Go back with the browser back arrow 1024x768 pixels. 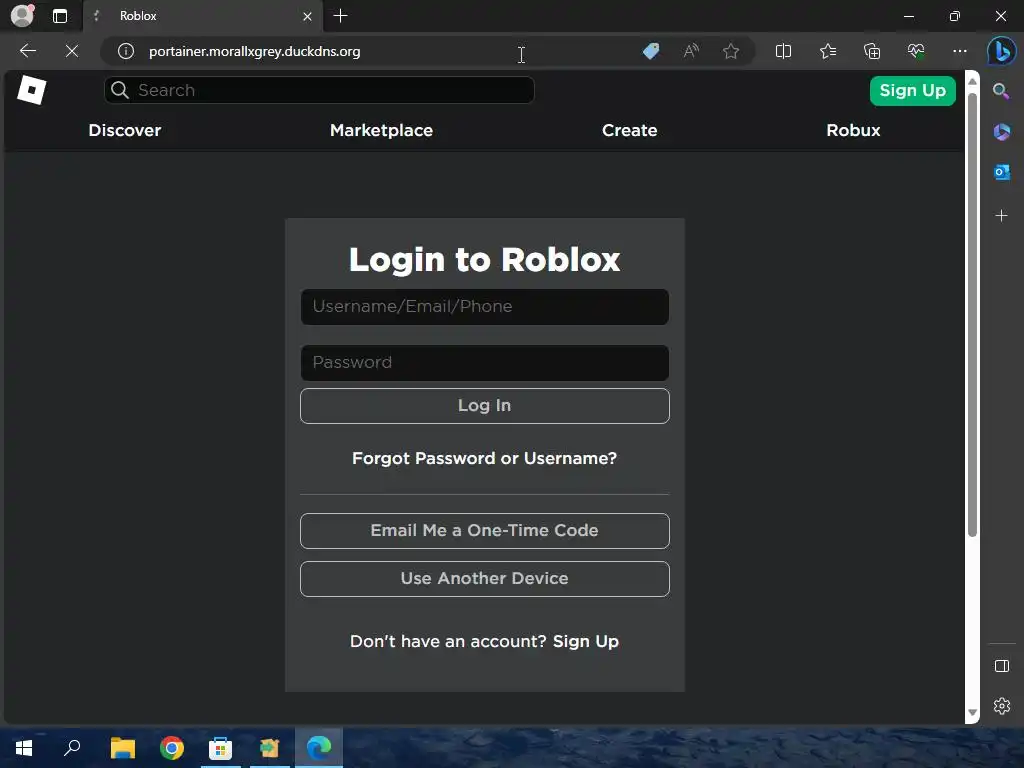[27, 51]
